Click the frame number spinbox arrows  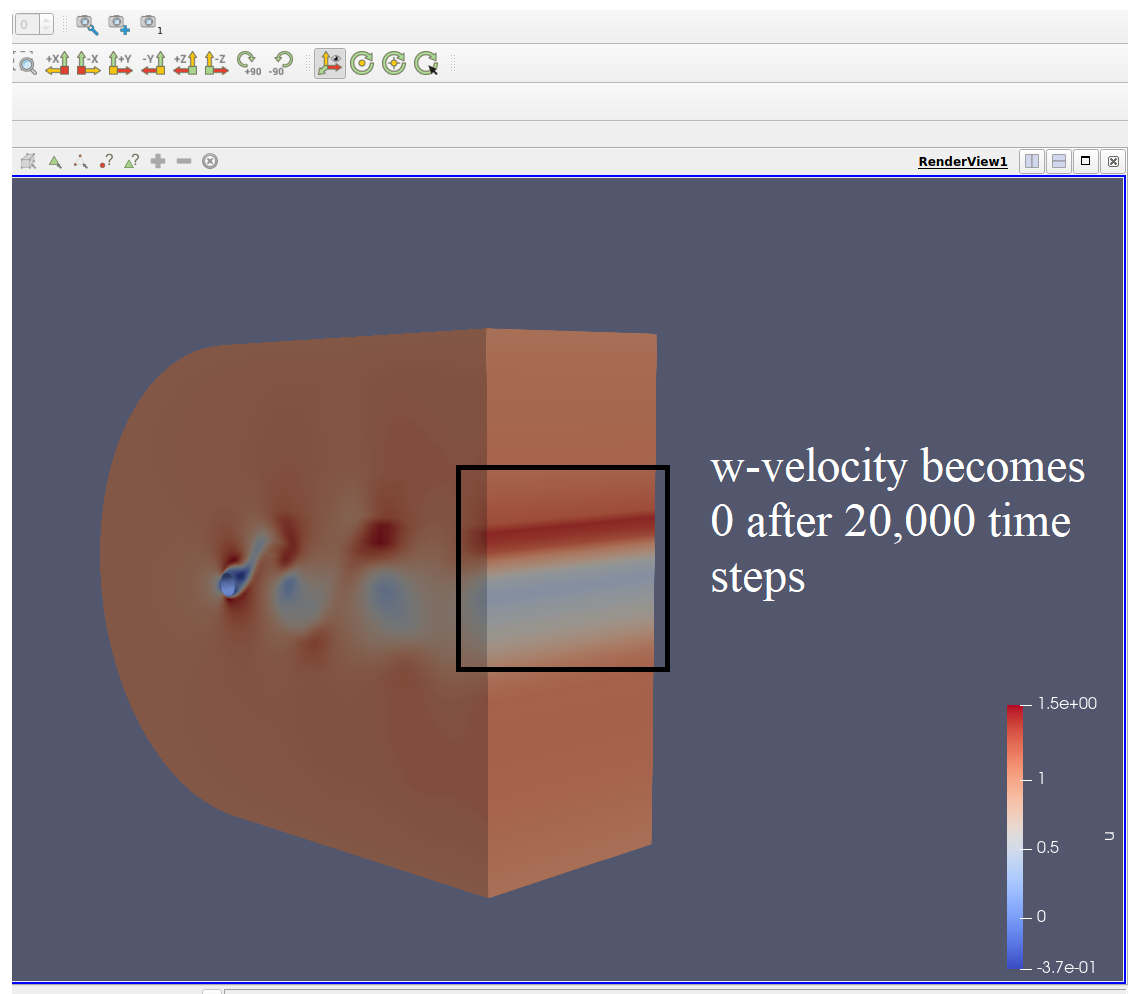tap(45, 22)
